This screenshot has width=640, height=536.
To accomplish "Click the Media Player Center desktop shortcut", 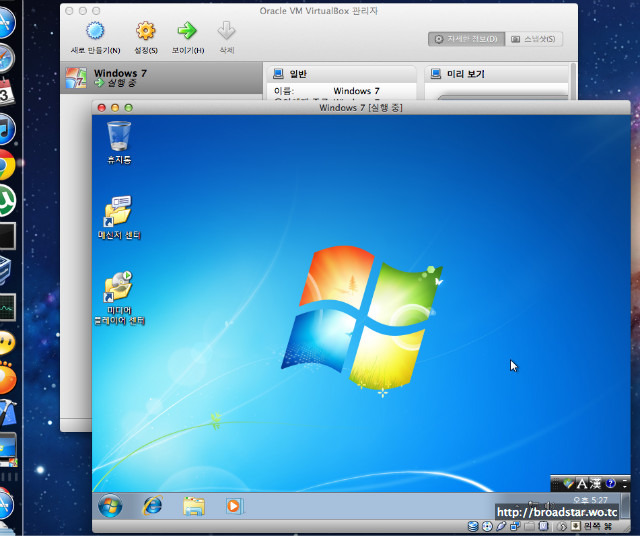I will pyautogui.click(x=119, y=298).
